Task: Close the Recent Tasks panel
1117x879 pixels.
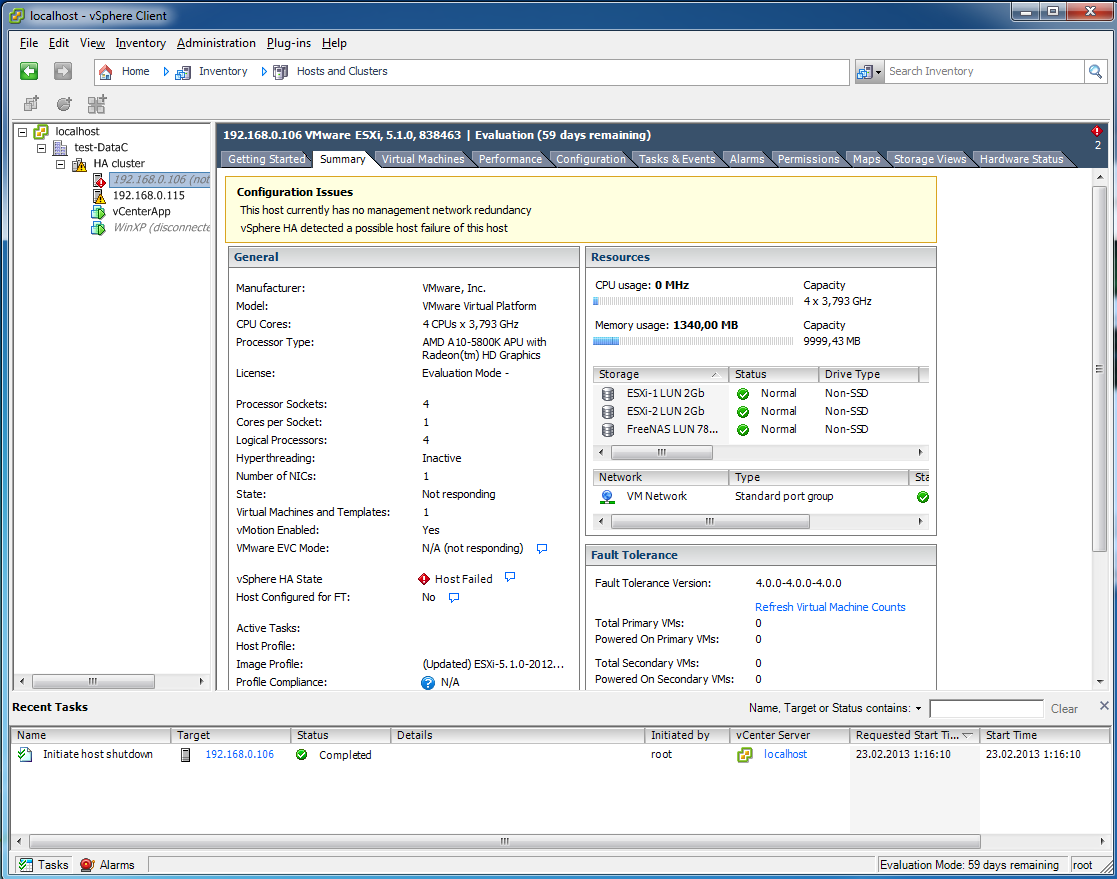Action: 1103,706
